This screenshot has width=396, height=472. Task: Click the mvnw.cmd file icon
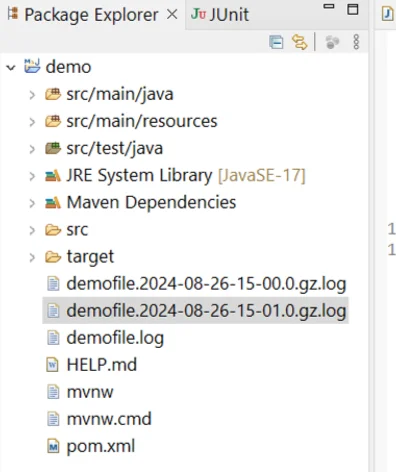click(x=53, y=419)
